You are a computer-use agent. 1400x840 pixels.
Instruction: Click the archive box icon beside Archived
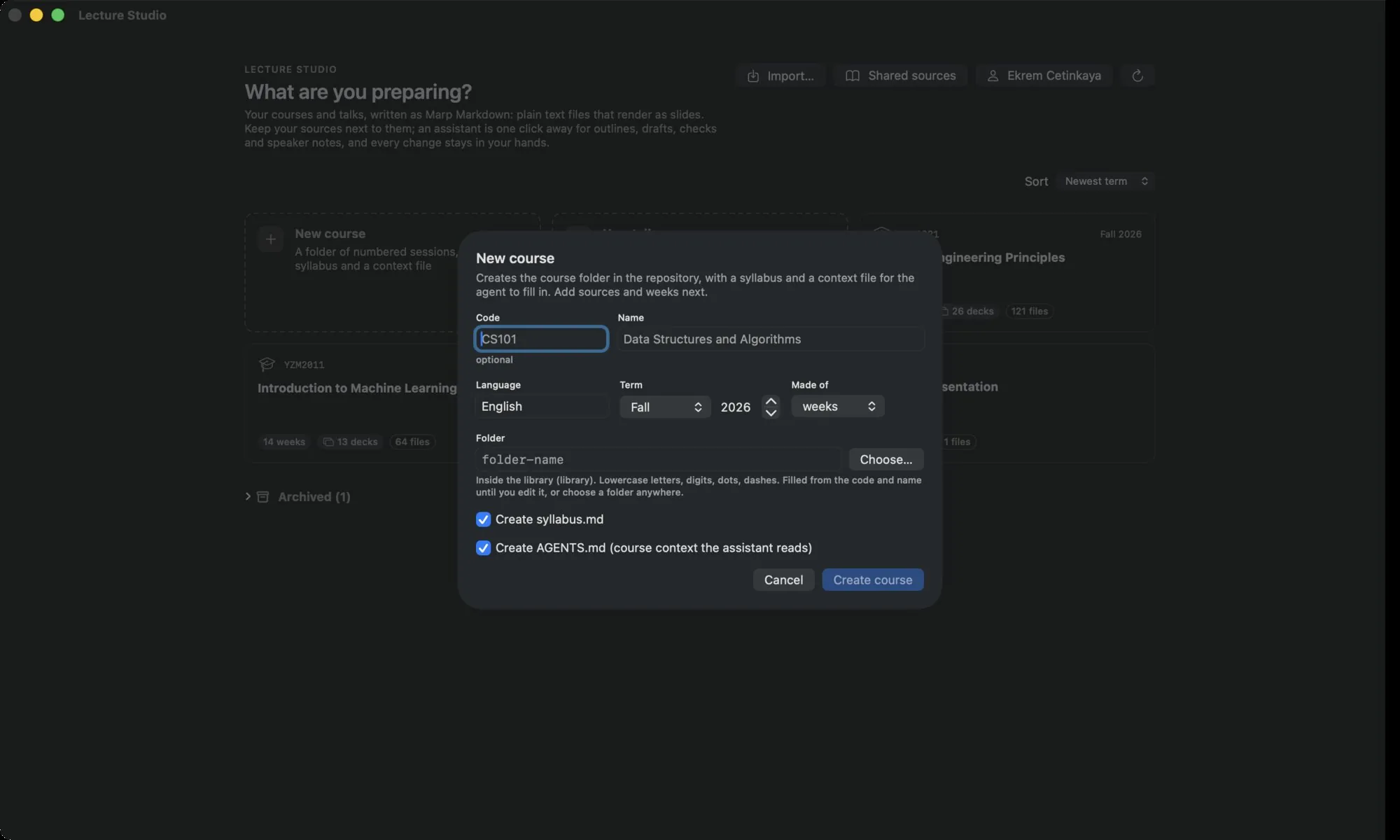click(x=263, y=496)
